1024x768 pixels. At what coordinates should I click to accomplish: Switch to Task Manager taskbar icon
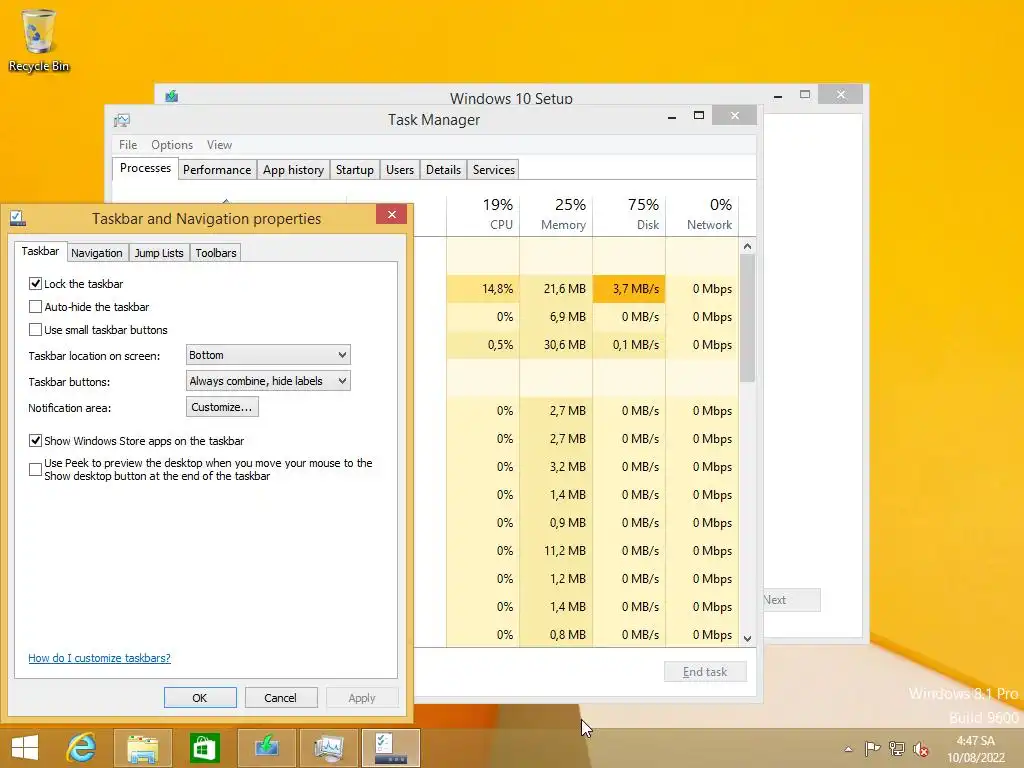point(328,748)
